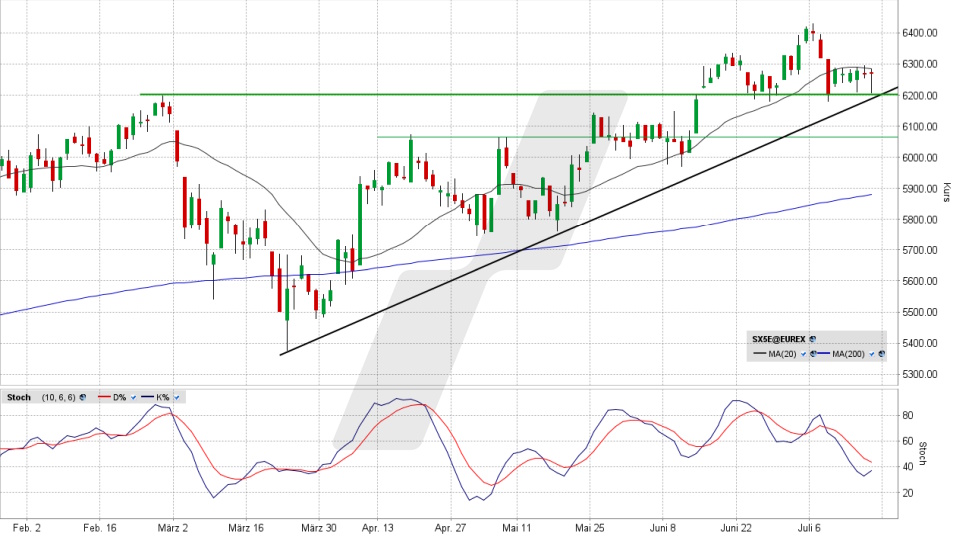This screenshot has height=540, width=960.
Task: Uncheck the MA(200) moving average checkbox
Action: pyautogui.click(x=872, y=354)
